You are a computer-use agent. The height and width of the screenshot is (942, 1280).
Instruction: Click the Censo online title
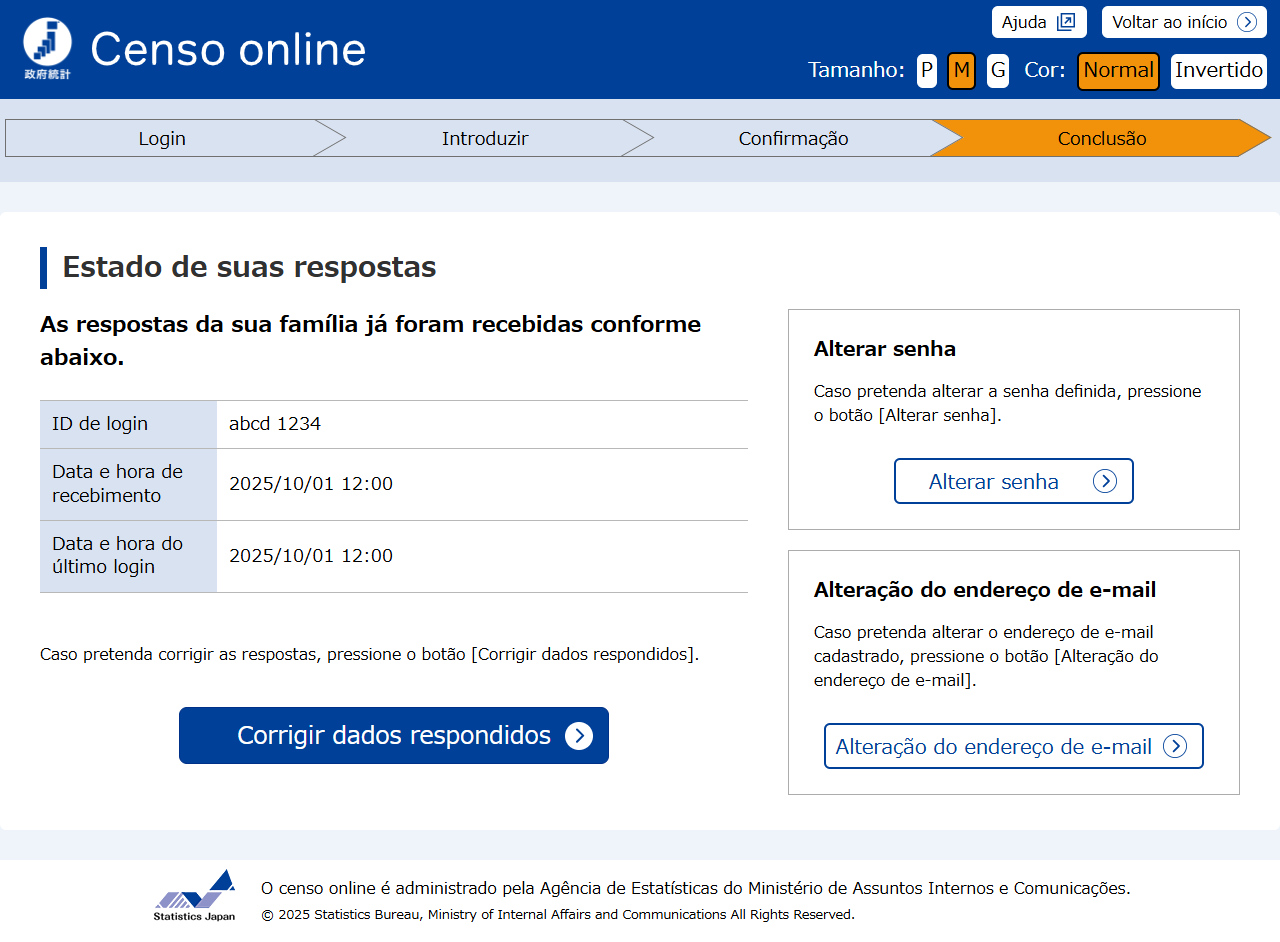228,48
